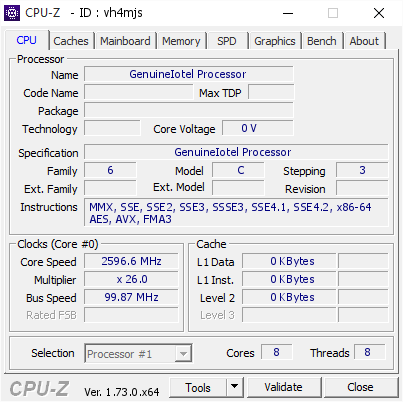Viewport: 403px width, 402px height.
Task: Select the Memory tab
Action: click(x=181, y=41)
